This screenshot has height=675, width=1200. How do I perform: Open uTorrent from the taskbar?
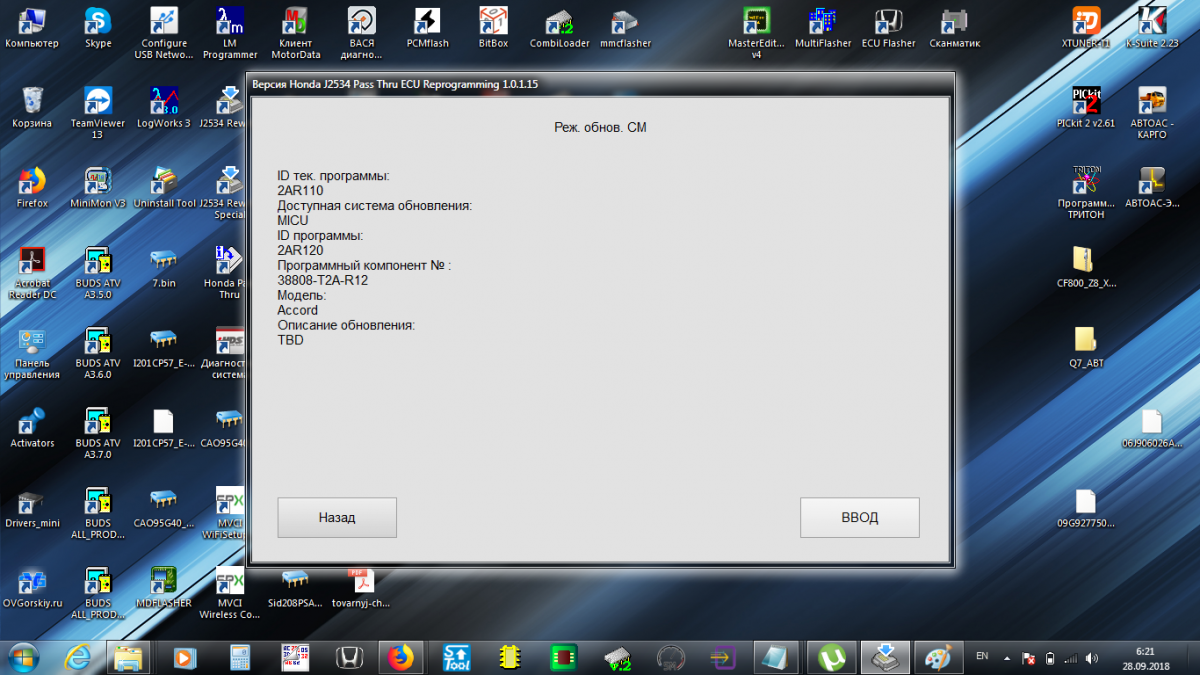tap(831, 657)
